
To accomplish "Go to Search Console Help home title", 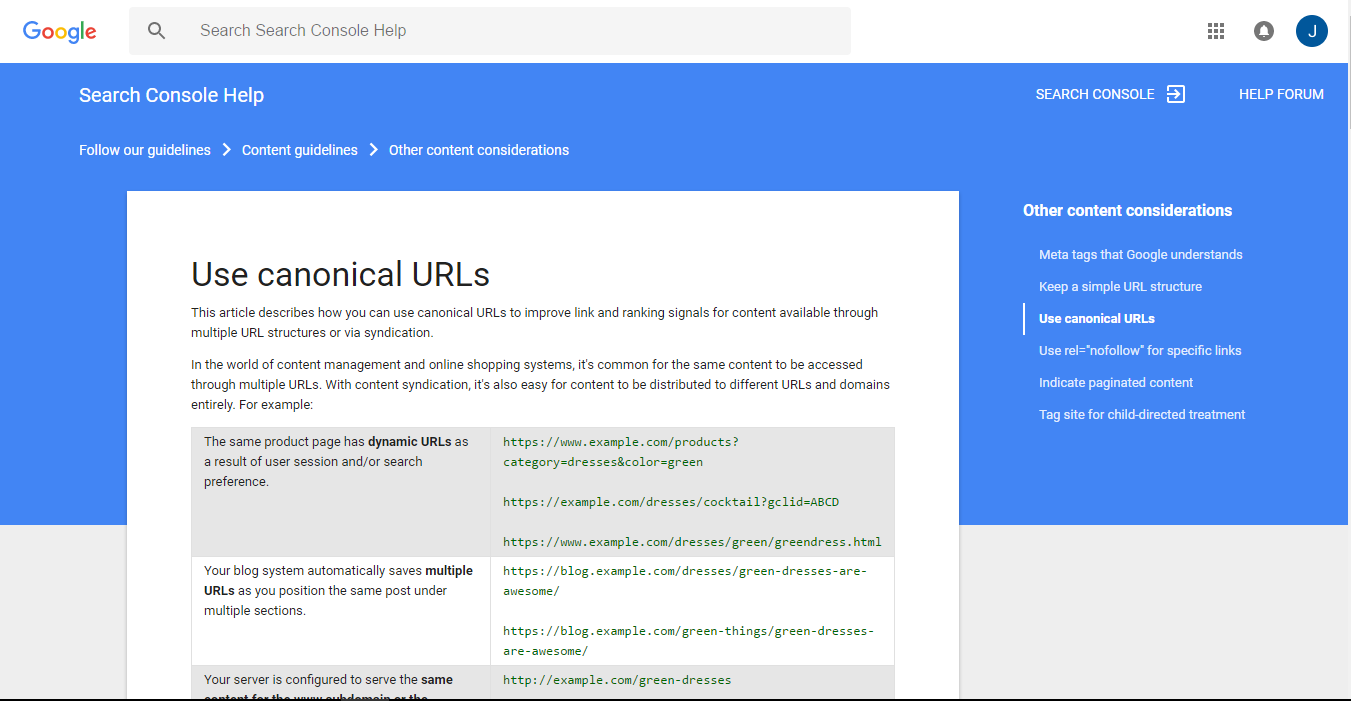I will [171, 95].
